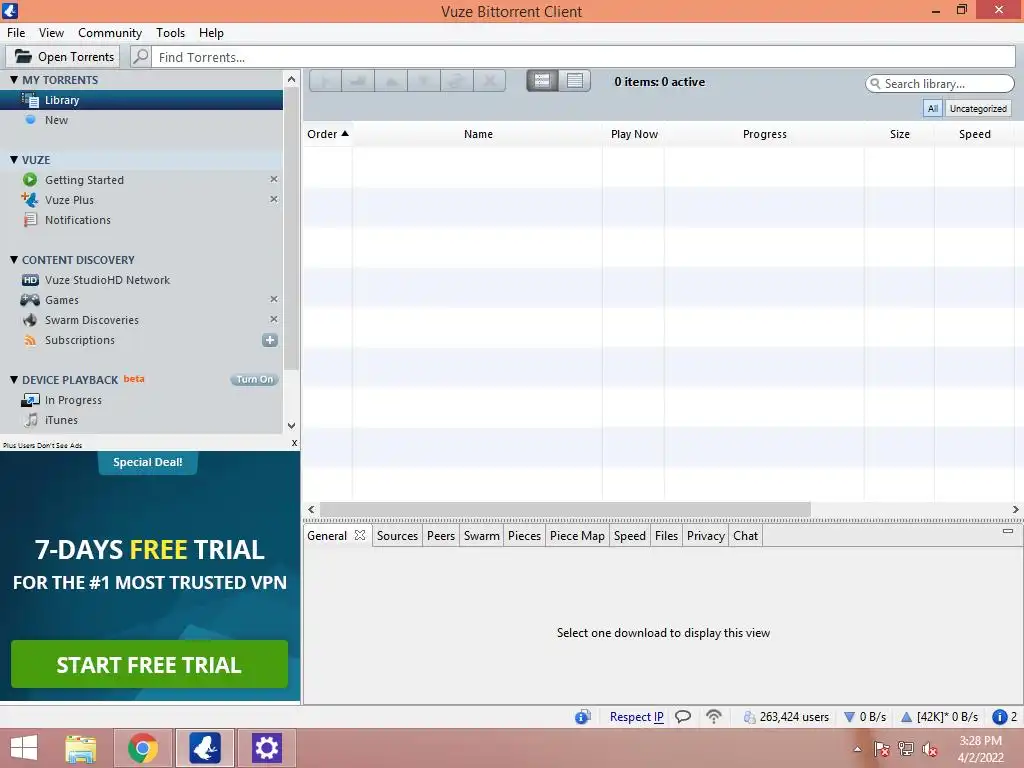Collapse the DEVICE PLAYBACK section
The width and height of the screenshot is (1024, 768).
pos(14,379)
